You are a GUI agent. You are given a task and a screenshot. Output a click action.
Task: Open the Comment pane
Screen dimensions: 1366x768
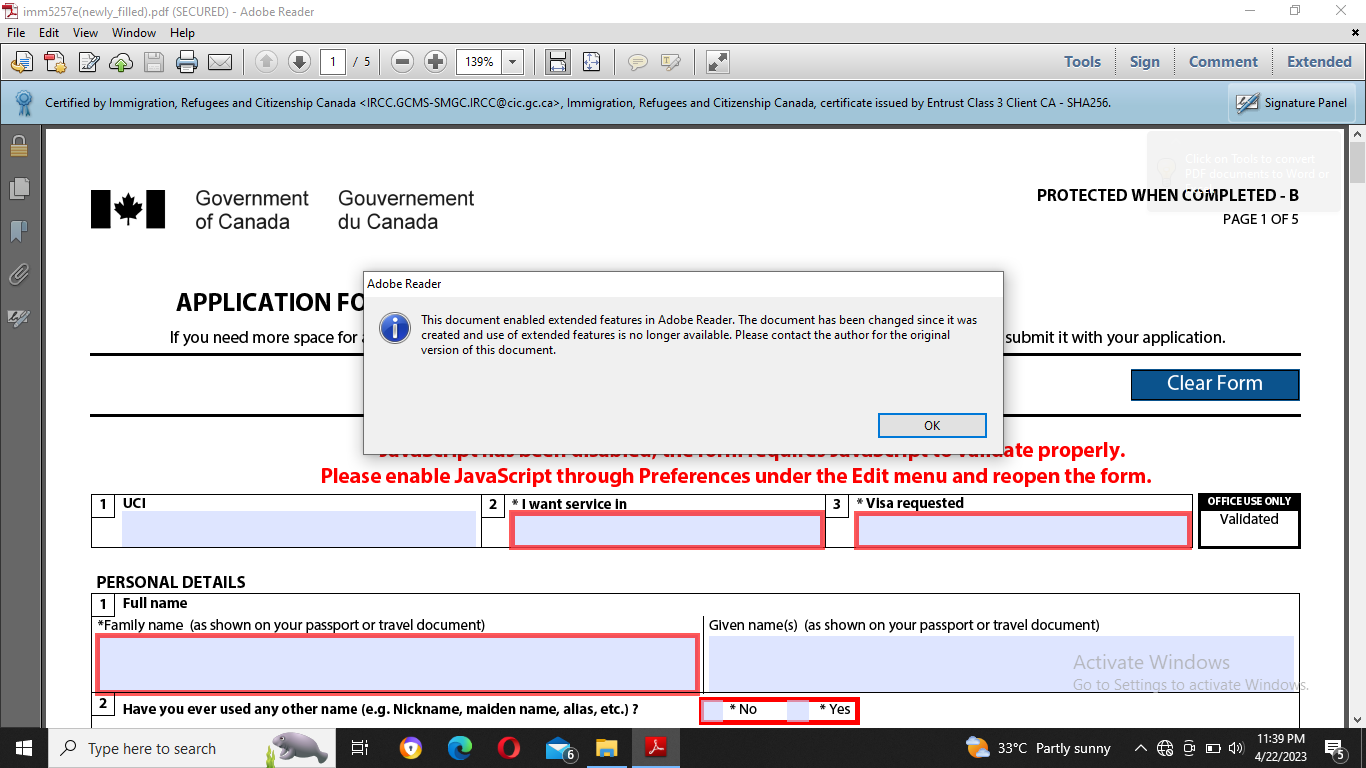tap(1223, 62)
